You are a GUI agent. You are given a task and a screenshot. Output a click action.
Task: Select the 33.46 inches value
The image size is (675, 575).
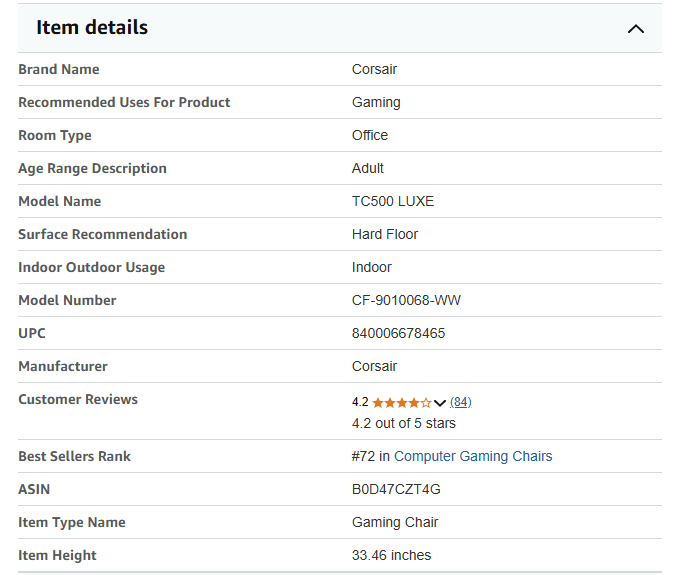391,556
